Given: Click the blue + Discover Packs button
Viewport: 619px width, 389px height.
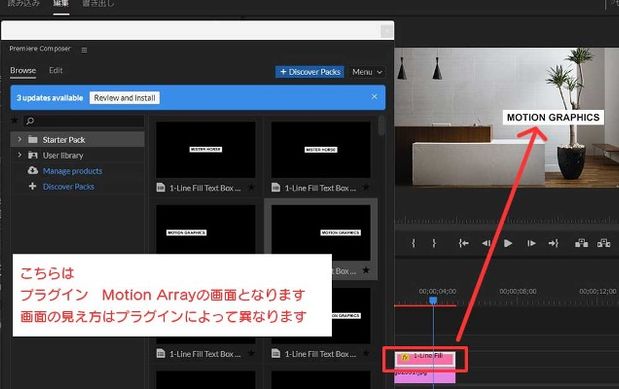Looking at the screenshot, I should point(310,72).
